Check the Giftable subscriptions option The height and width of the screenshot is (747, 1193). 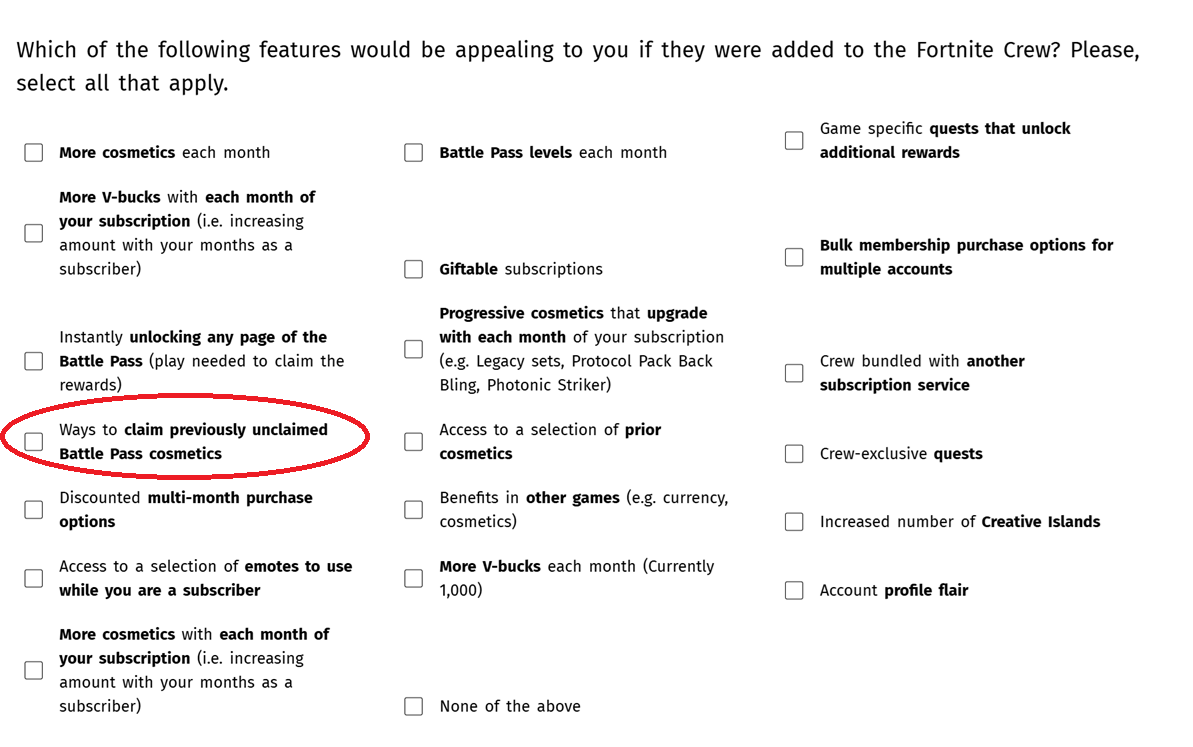coord(413,269)
